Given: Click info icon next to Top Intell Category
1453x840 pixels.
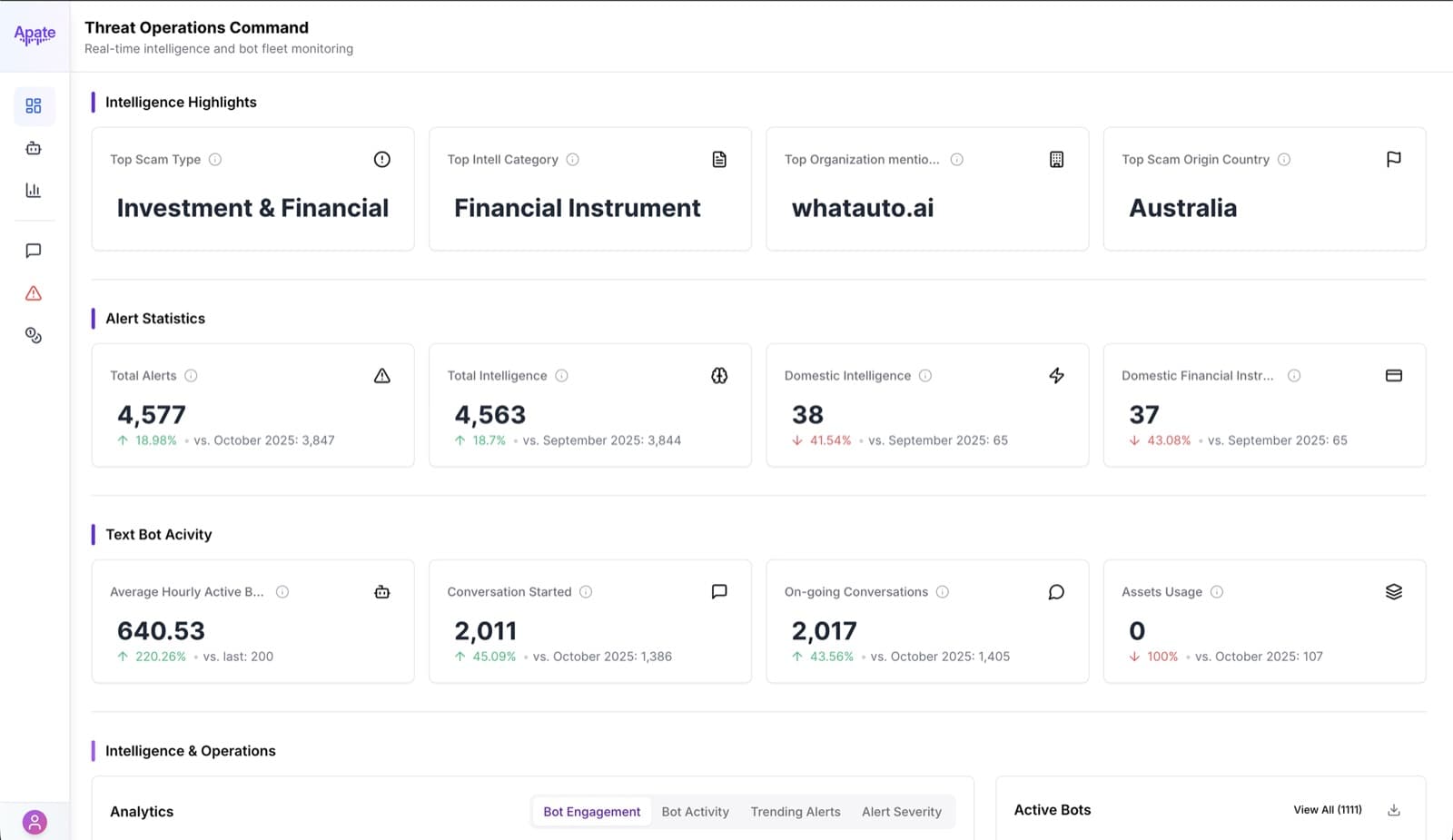Looking at the screenshot, I should tap(573, 160).
